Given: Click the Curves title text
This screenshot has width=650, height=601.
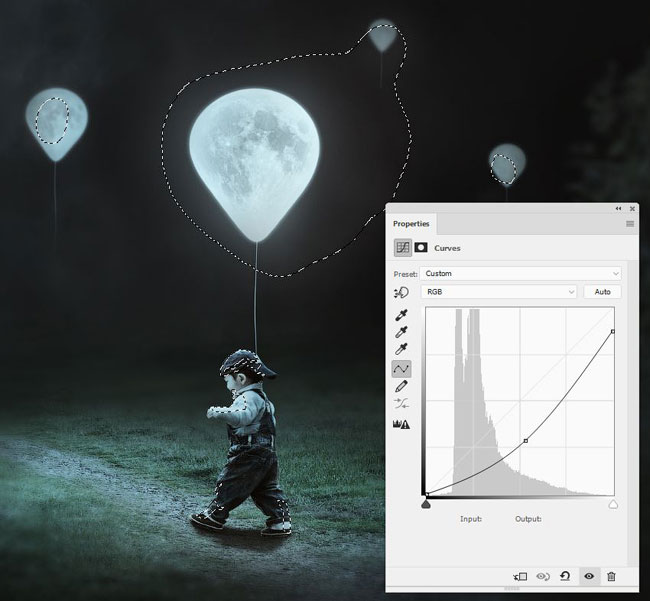Looking at the screenshot, I should 447,248.
